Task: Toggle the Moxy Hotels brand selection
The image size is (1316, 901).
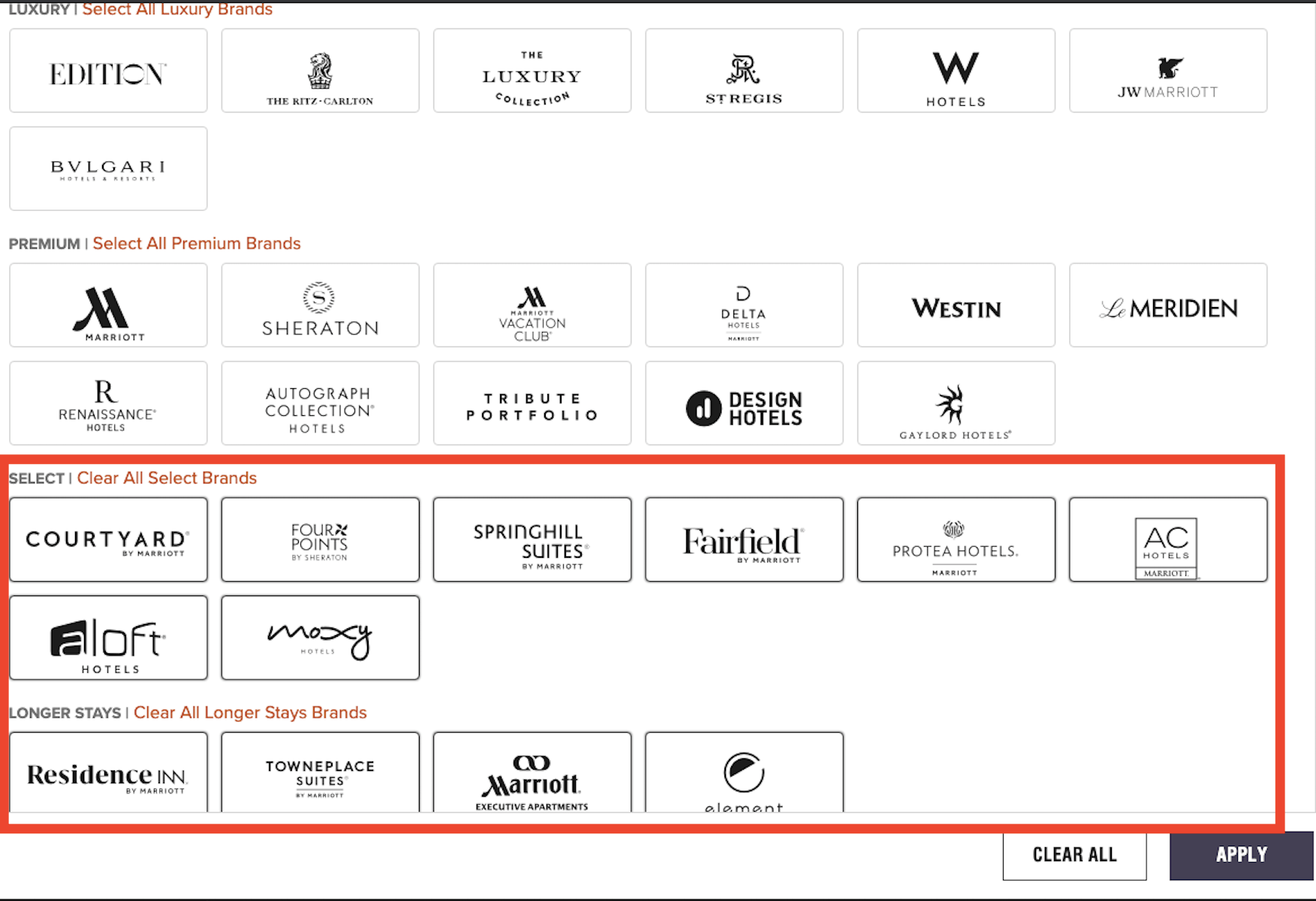Action: pyautogui.click(x=320, y=637)
